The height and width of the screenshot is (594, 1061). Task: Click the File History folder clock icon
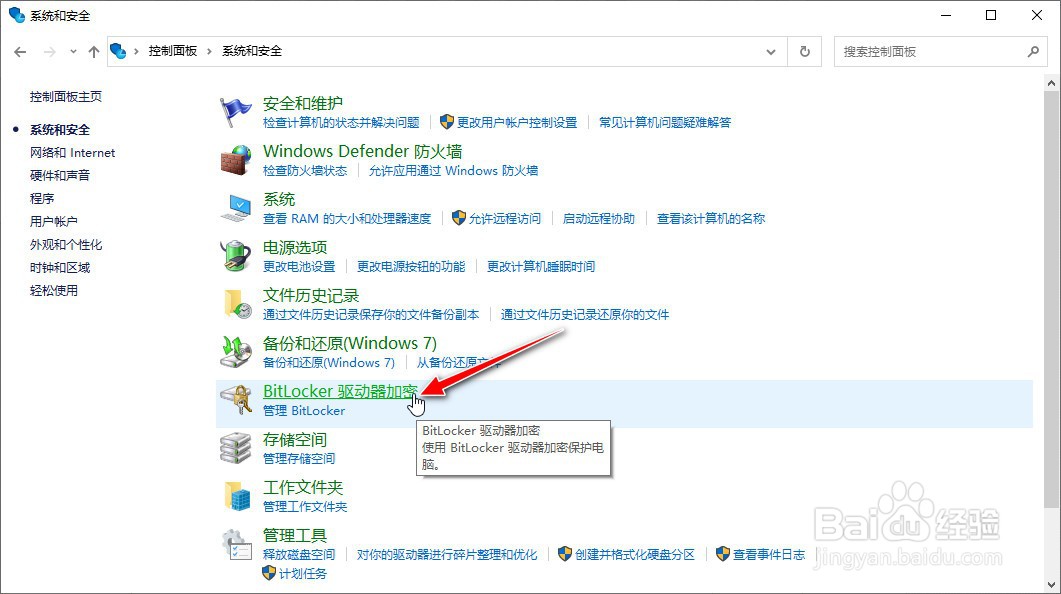click(237, 304)
